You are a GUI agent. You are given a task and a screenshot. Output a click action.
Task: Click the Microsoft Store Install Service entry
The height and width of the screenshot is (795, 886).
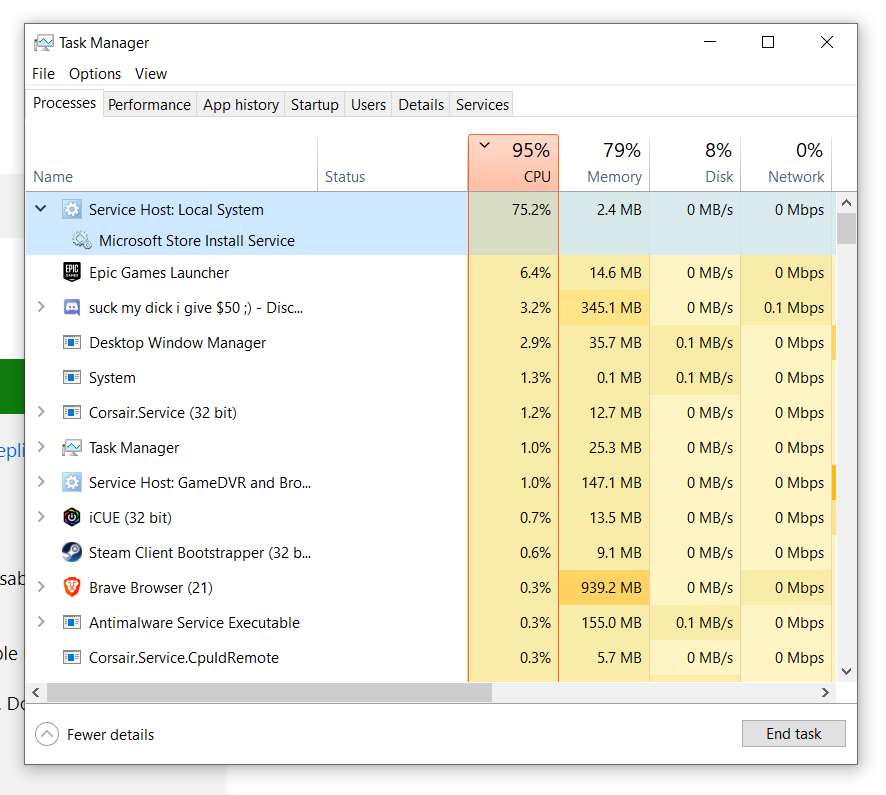coord(197,241)
